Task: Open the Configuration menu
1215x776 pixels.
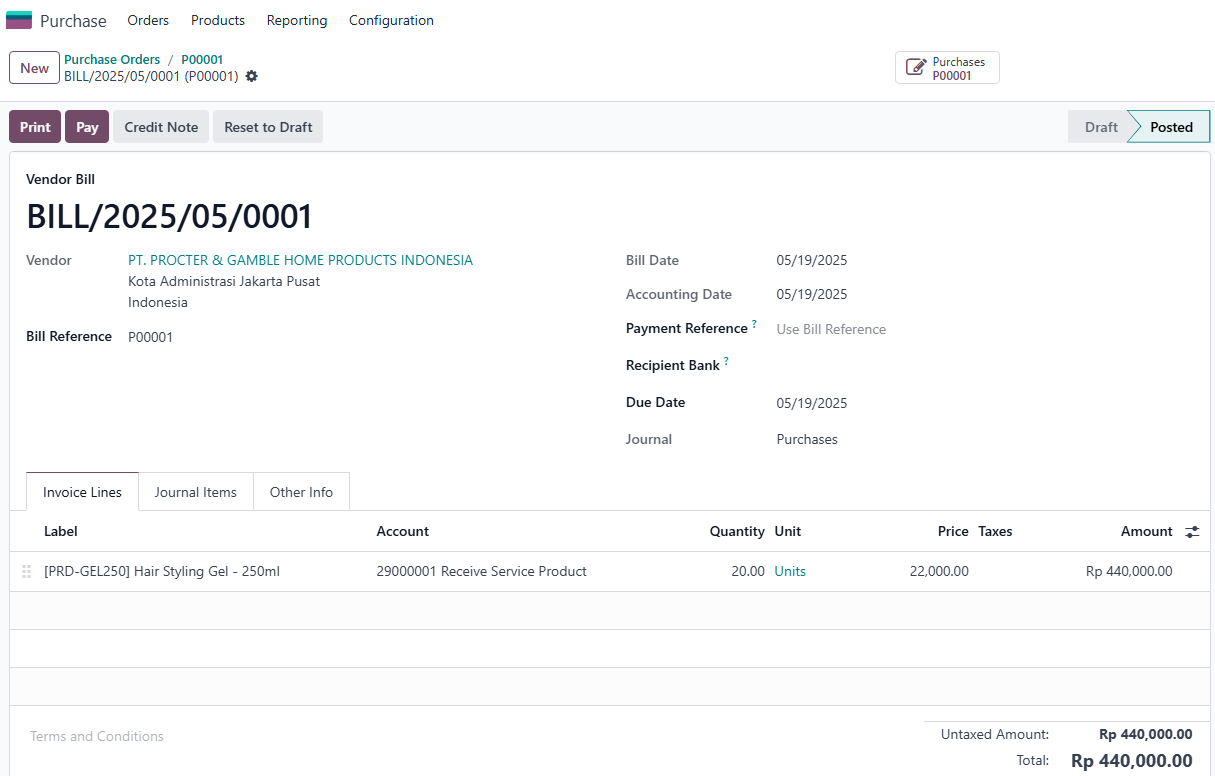Action: tap(391, 20)
